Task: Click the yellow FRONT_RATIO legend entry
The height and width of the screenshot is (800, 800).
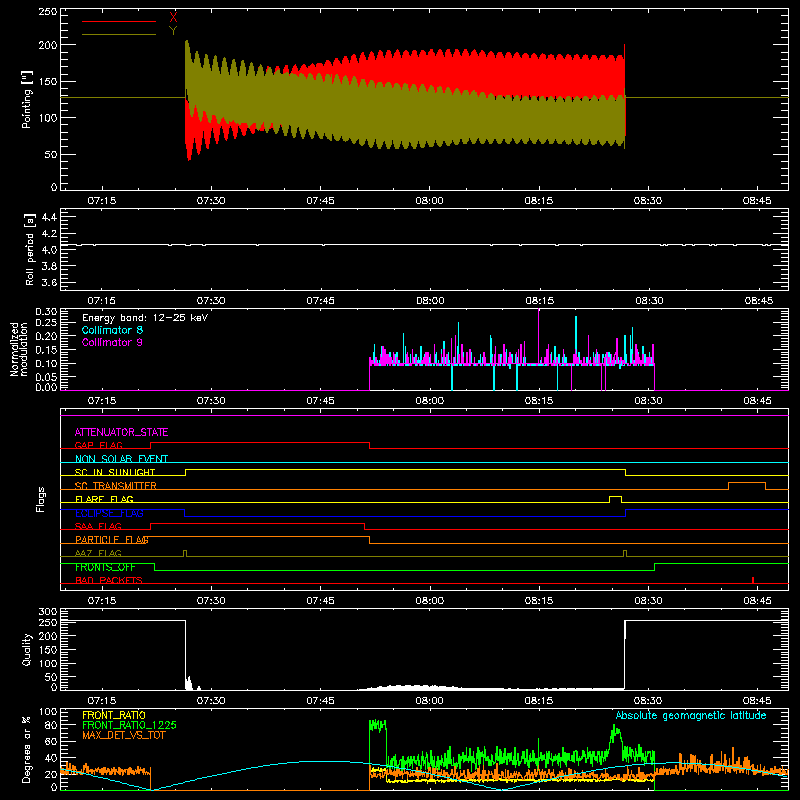Action: [114, 715]
